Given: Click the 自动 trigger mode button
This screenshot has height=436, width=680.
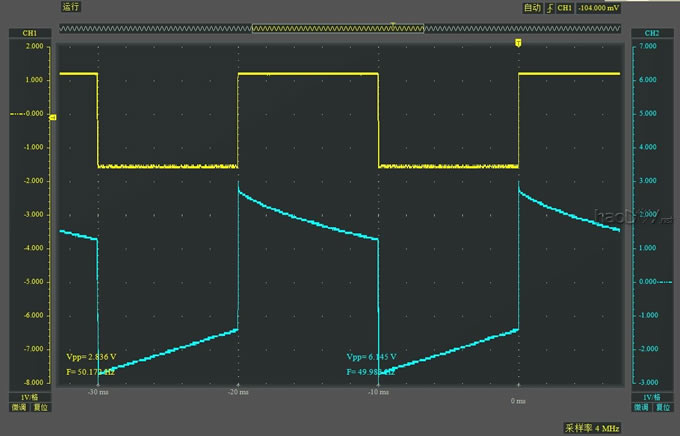Looking at the screenshot, I should (x=531, y=8).
